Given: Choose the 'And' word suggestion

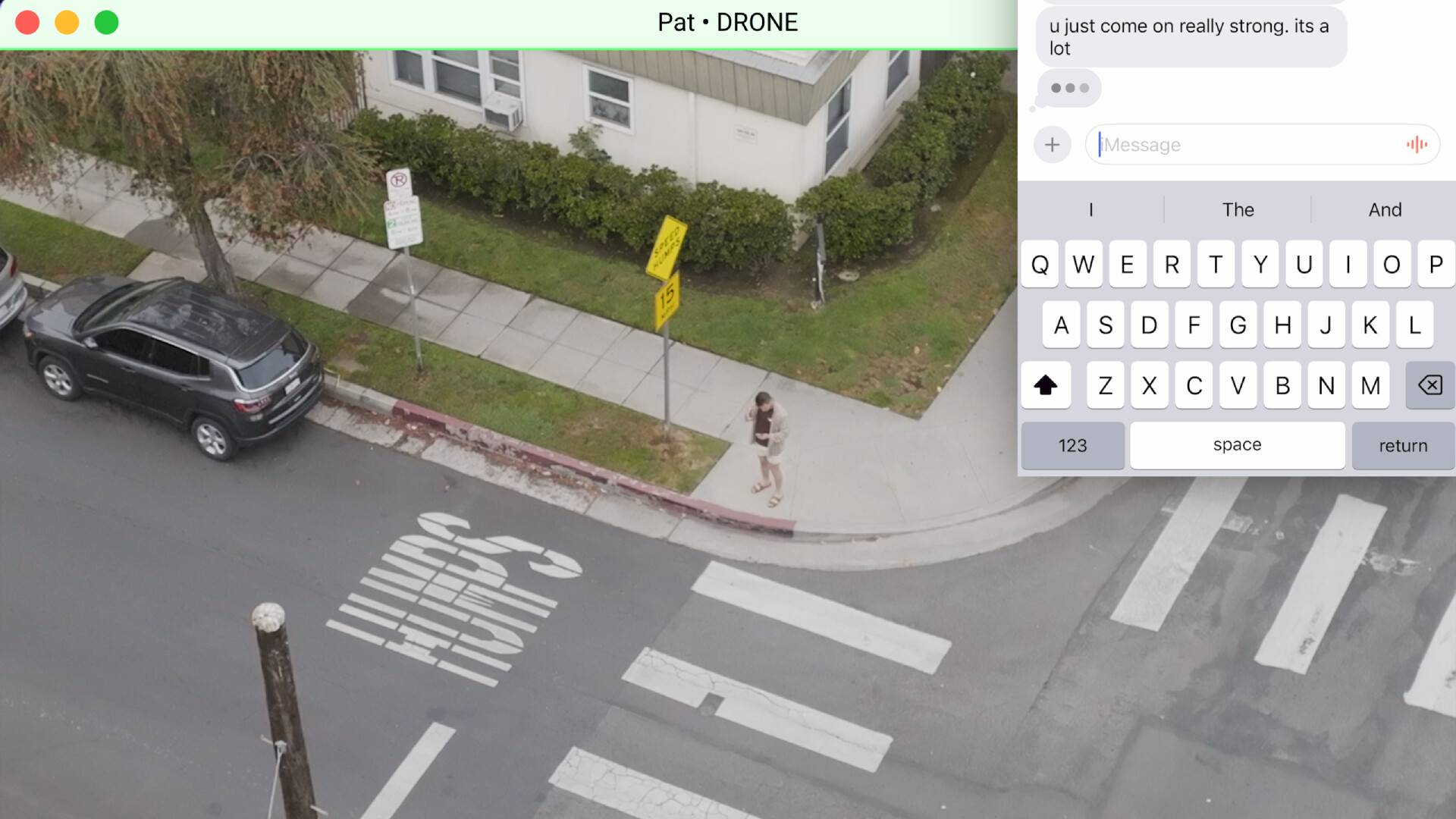Looking at the screenshot, I should pos(1384,210).
